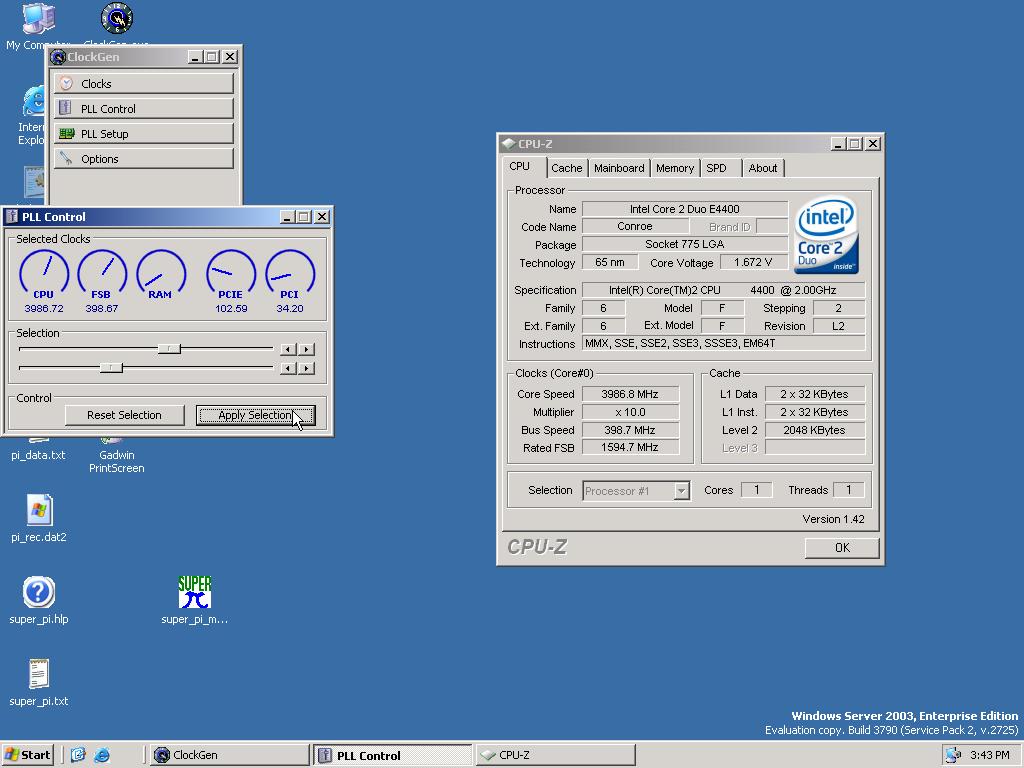The height and width of the screenshot is (768, 1024).
Task: Click the upper slider's left arrow button
Action: (287, 349)
